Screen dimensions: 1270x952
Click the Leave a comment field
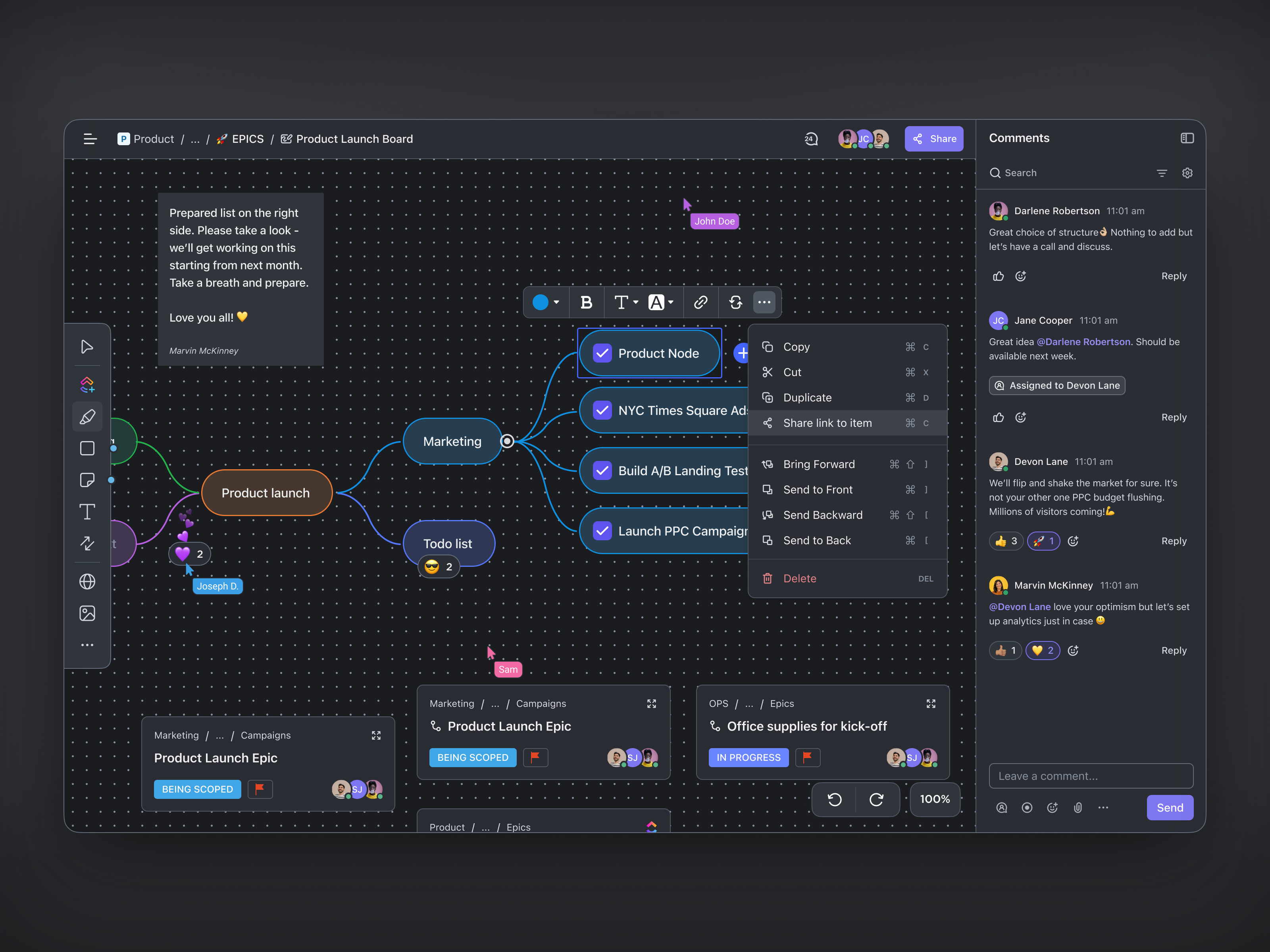[x=1090, y=776]
